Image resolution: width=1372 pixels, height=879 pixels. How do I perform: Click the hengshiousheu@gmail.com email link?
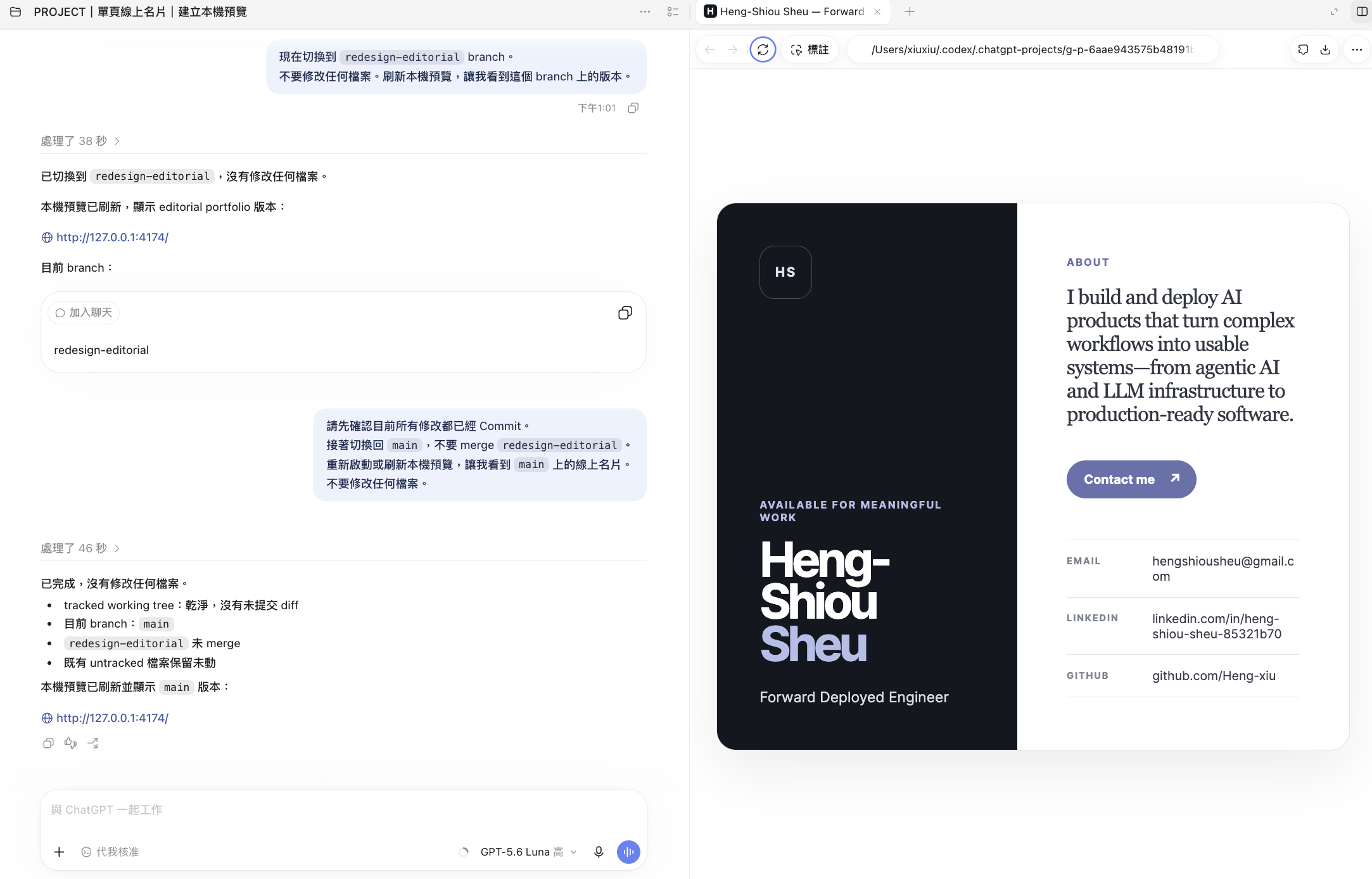[1223, 569]
